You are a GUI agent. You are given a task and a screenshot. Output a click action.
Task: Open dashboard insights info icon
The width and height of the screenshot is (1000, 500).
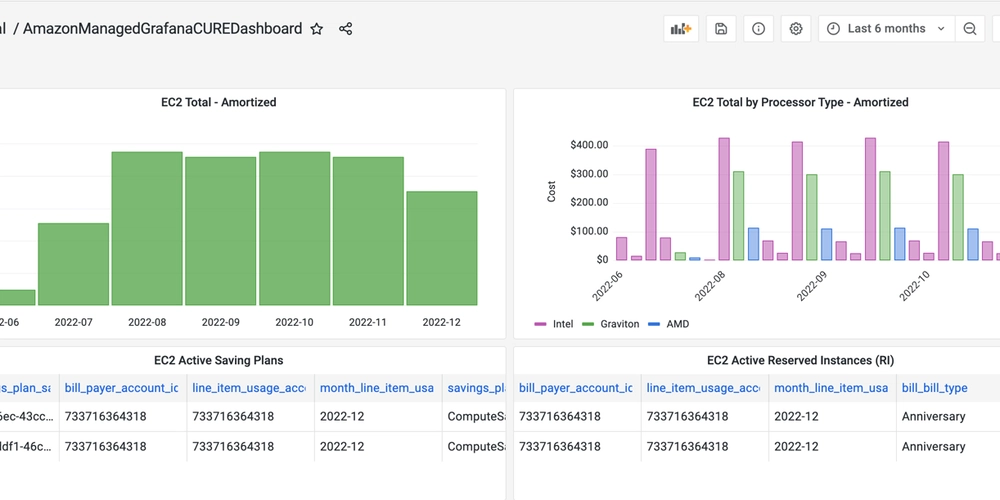click(x=758, y=29)
